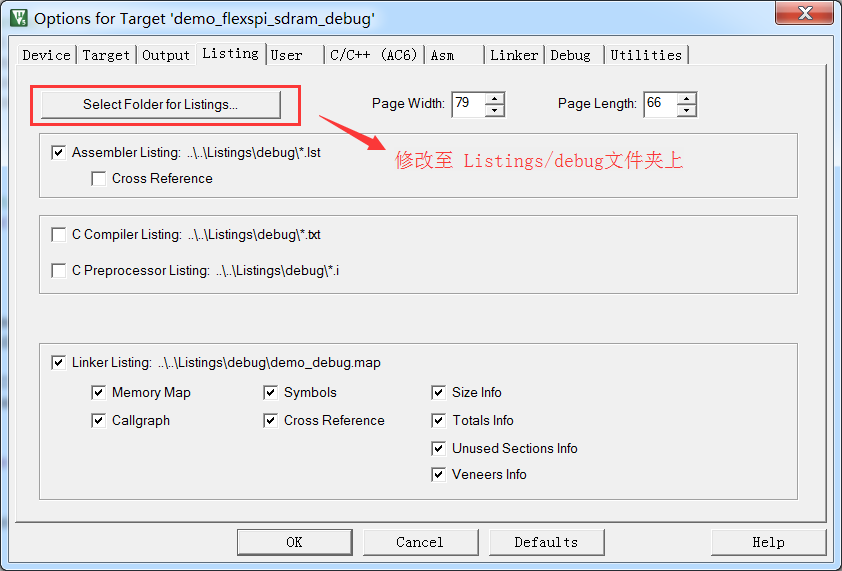The width and height of the screenshot is (842, 571).
Task: Uncheck the Memory Map option
Action: click(x=98, y=393)
